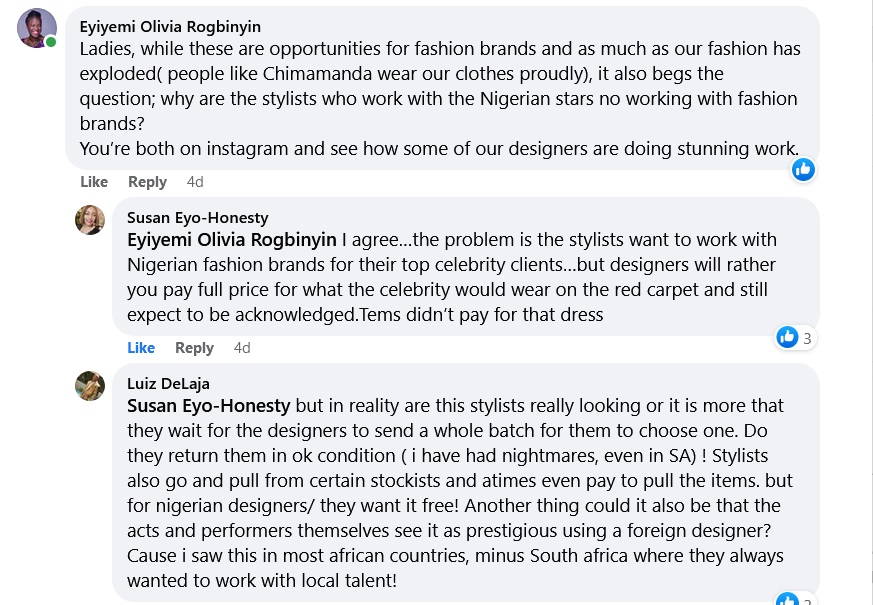The height and width of the screenshot is (605, 873).
Task: Open Susan Eyo-Honesty's author name link
Action: pos(197,218)
